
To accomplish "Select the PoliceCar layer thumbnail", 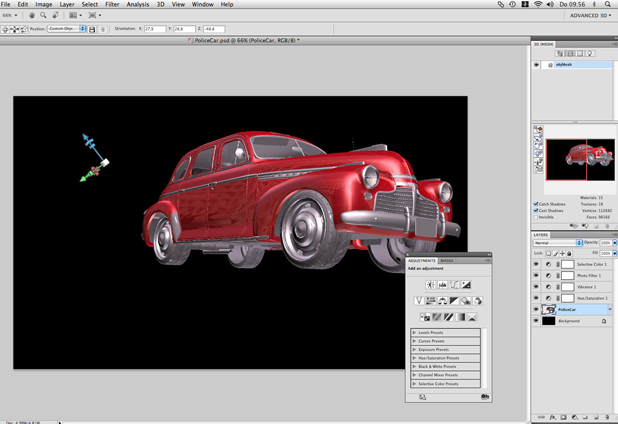I will (549, 310).
